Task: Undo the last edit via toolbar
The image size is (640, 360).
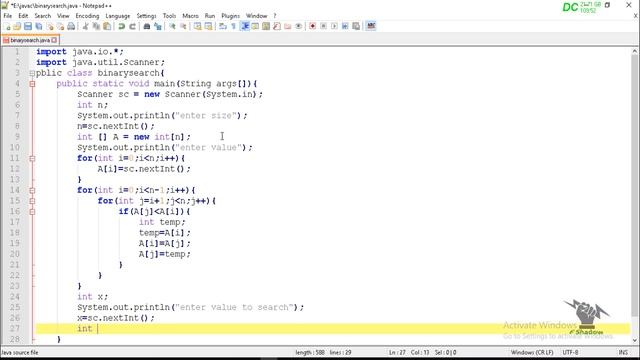Action: [121, 27]
